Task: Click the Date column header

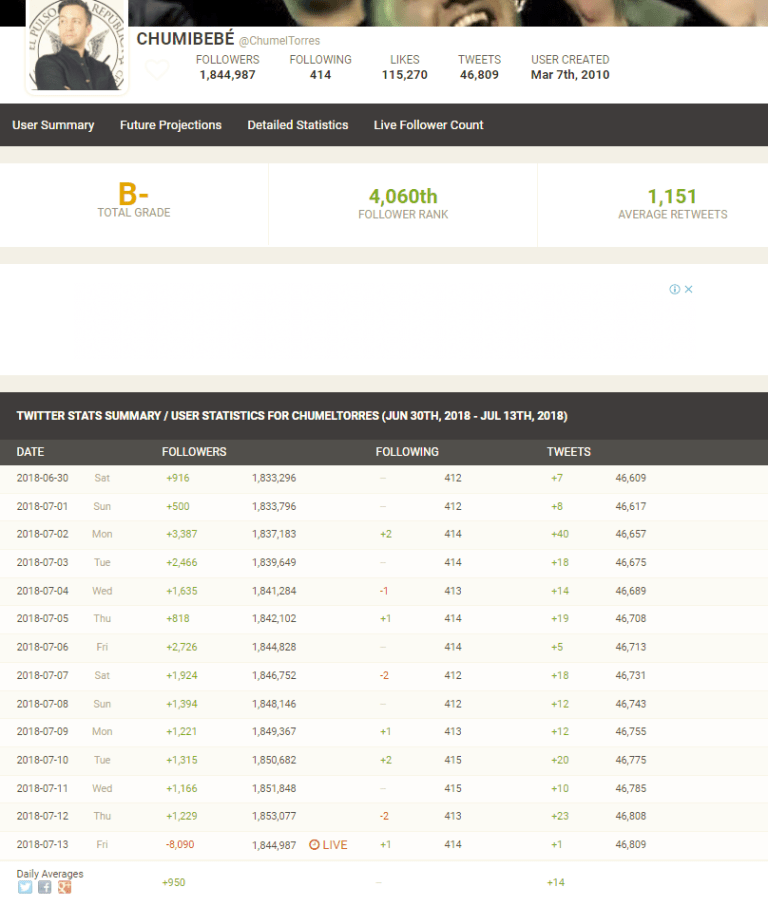Action: coord(31,452)
